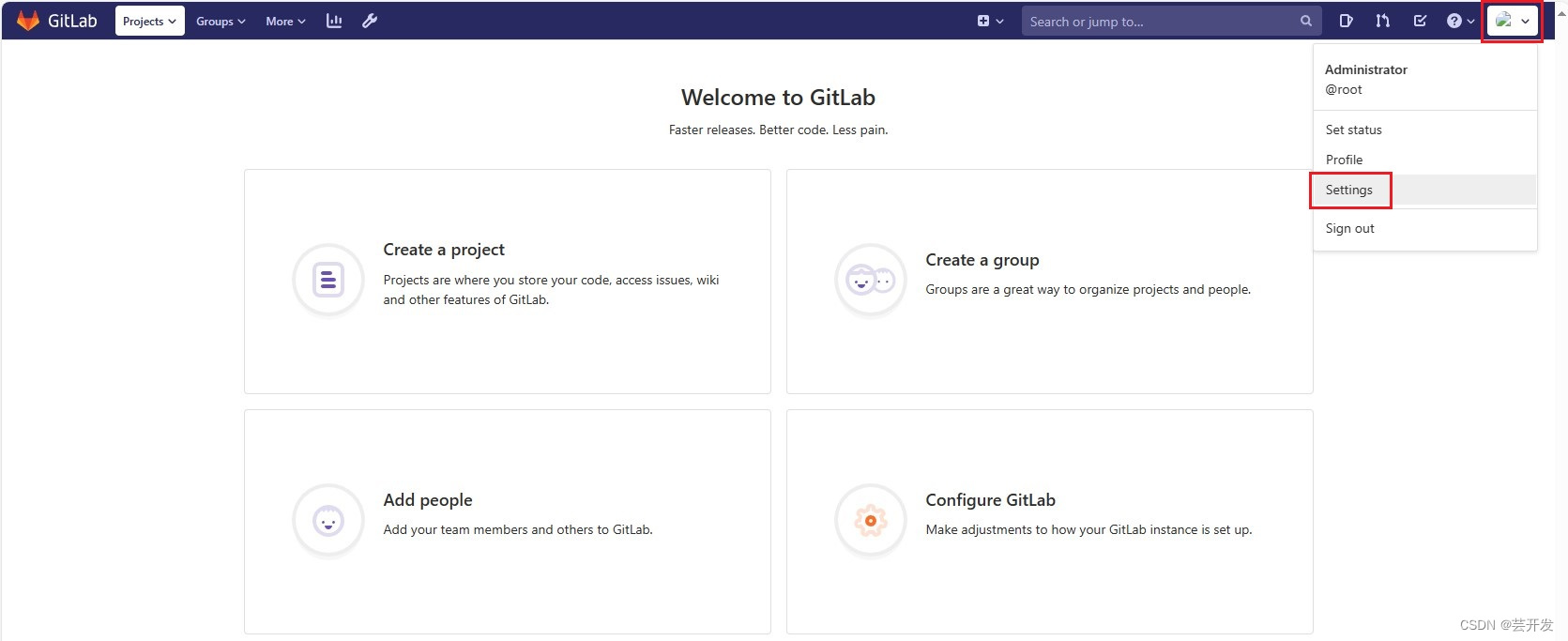
Task: Click the Add people face icon
Action: pos(328,520)
